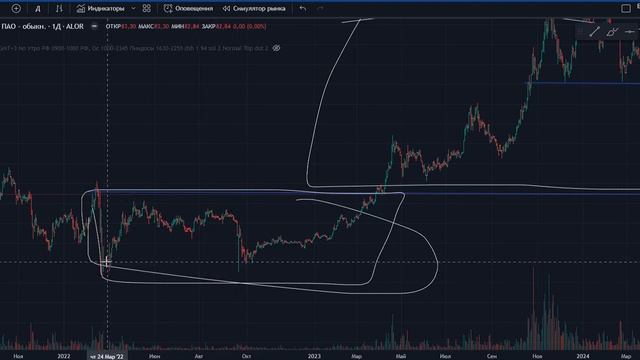Viewport: 640px width, 360px height.
Task: Click the greyed indicator legend text
Action: 134,48
